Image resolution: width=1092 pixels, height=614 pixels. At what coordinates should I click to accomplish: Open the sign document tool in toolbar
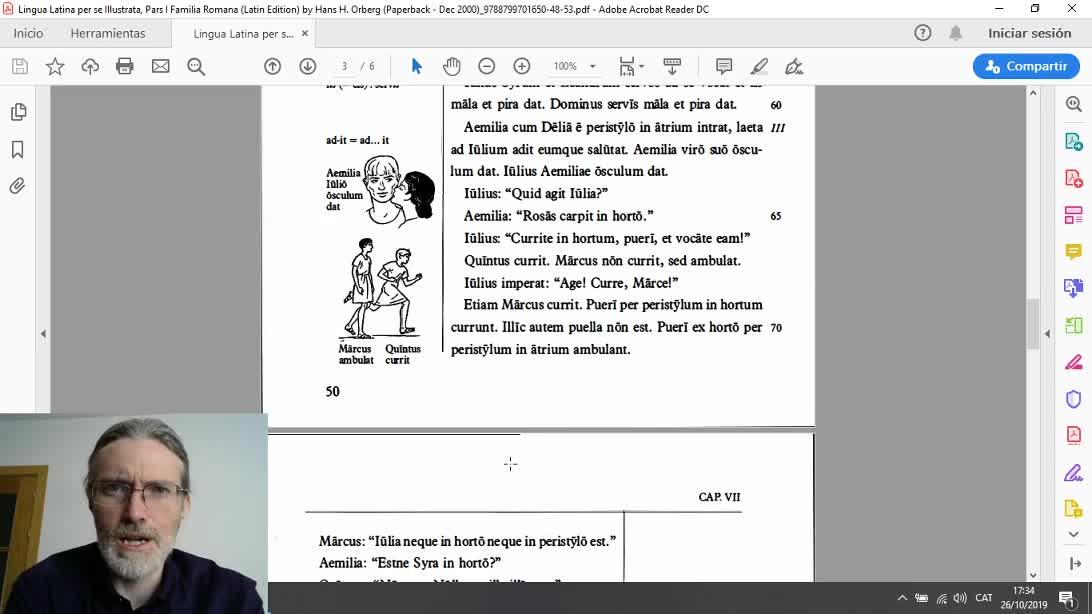[x=794, y=66]
